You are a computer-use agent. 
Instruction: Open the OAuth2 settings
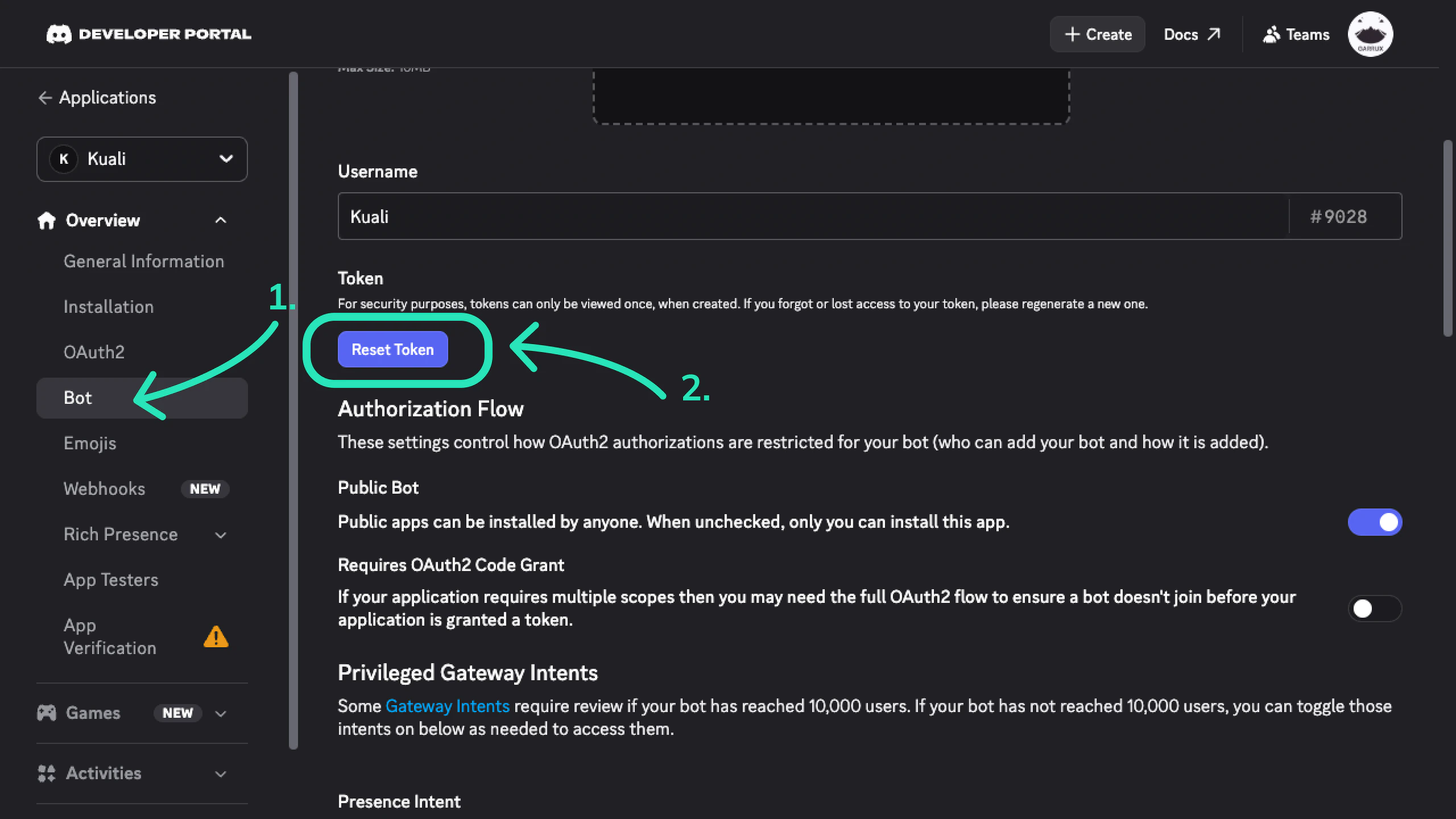[x=94, y=352]
